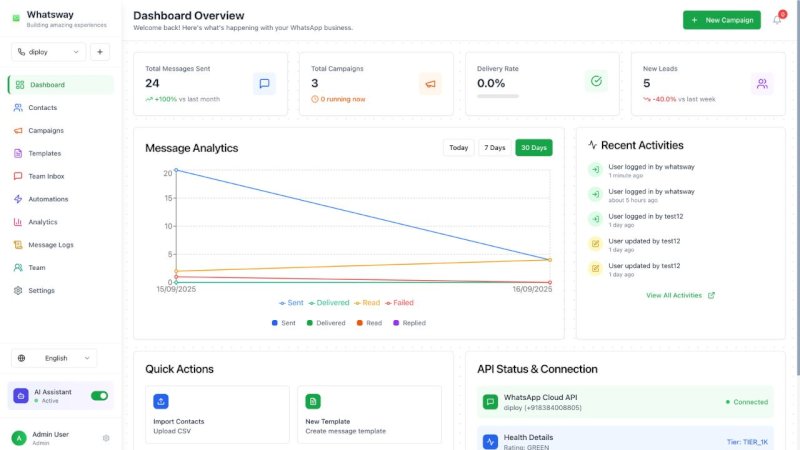Open Campaigns in the sidebar
This screenshot has width=800, height=450.
tap(46, 130)
